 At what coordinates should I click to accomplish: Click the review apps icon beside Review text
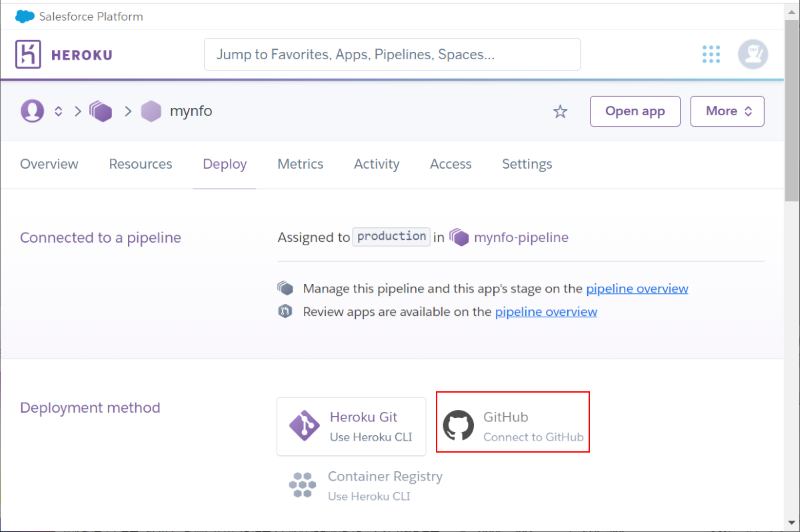(x=285, y=311)
